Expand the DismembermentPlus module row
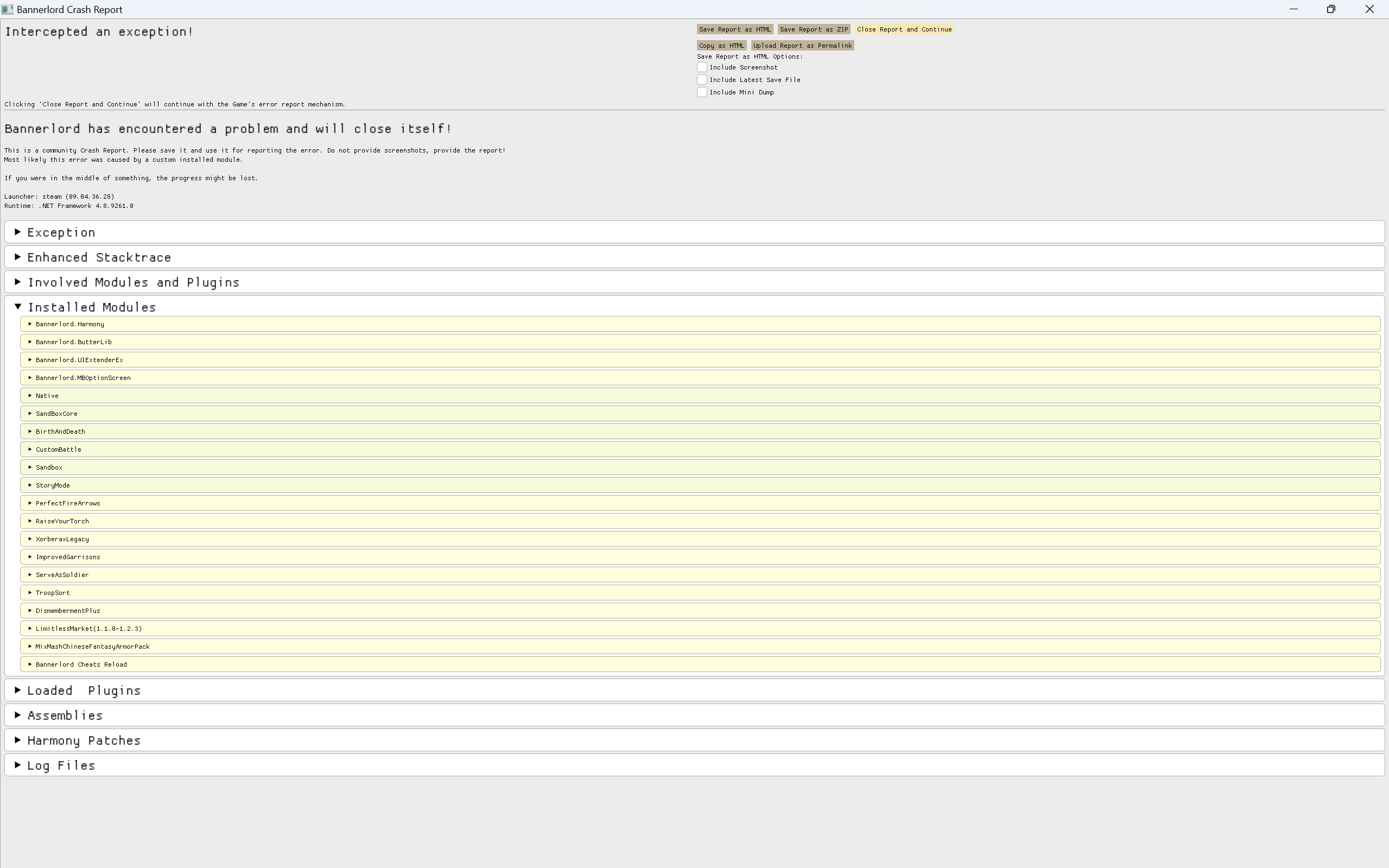The image size is (1389, 868). click(x=700, y=611)
